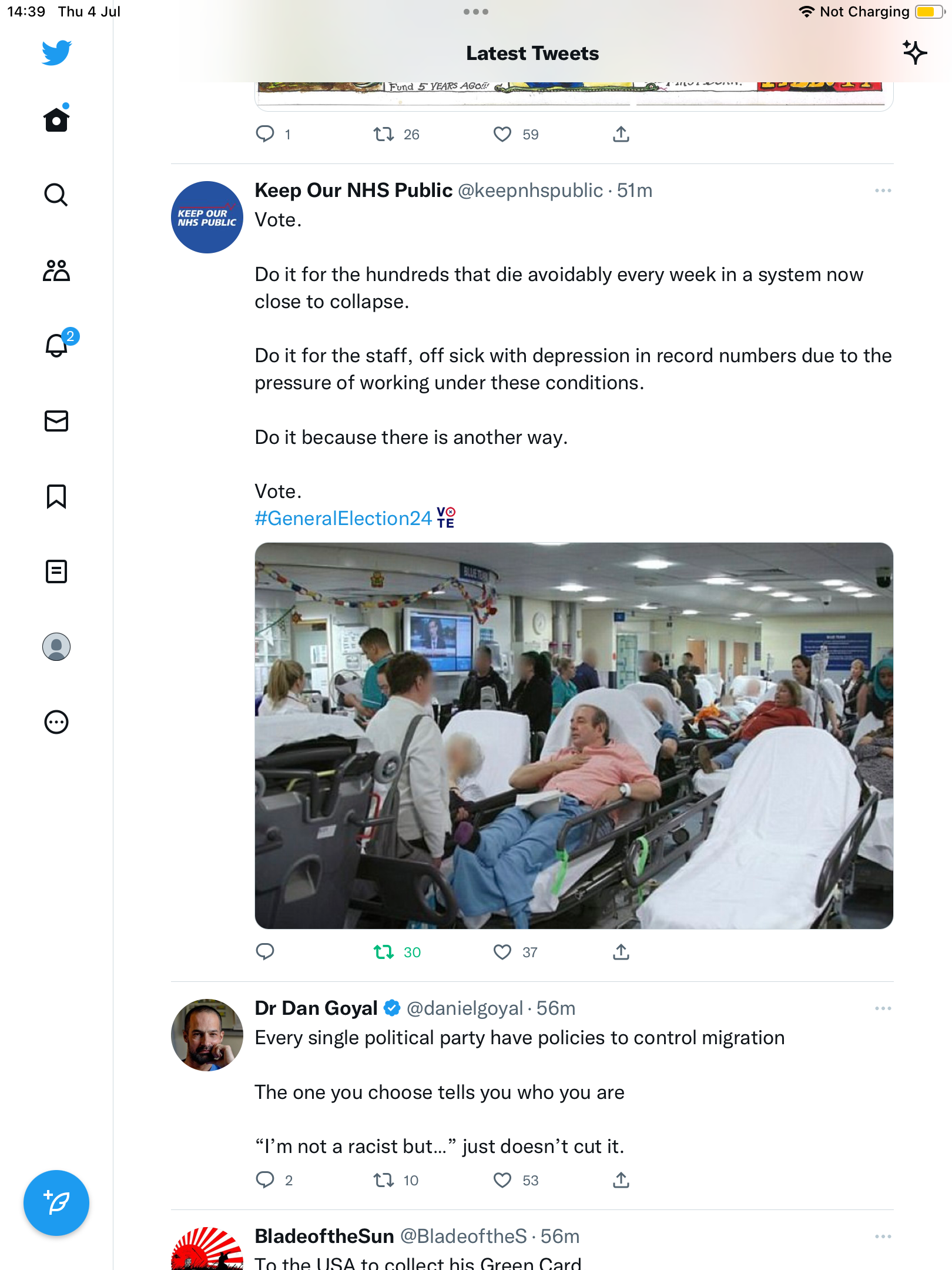Open Notifications bell with 2 badge

(58, 346)
